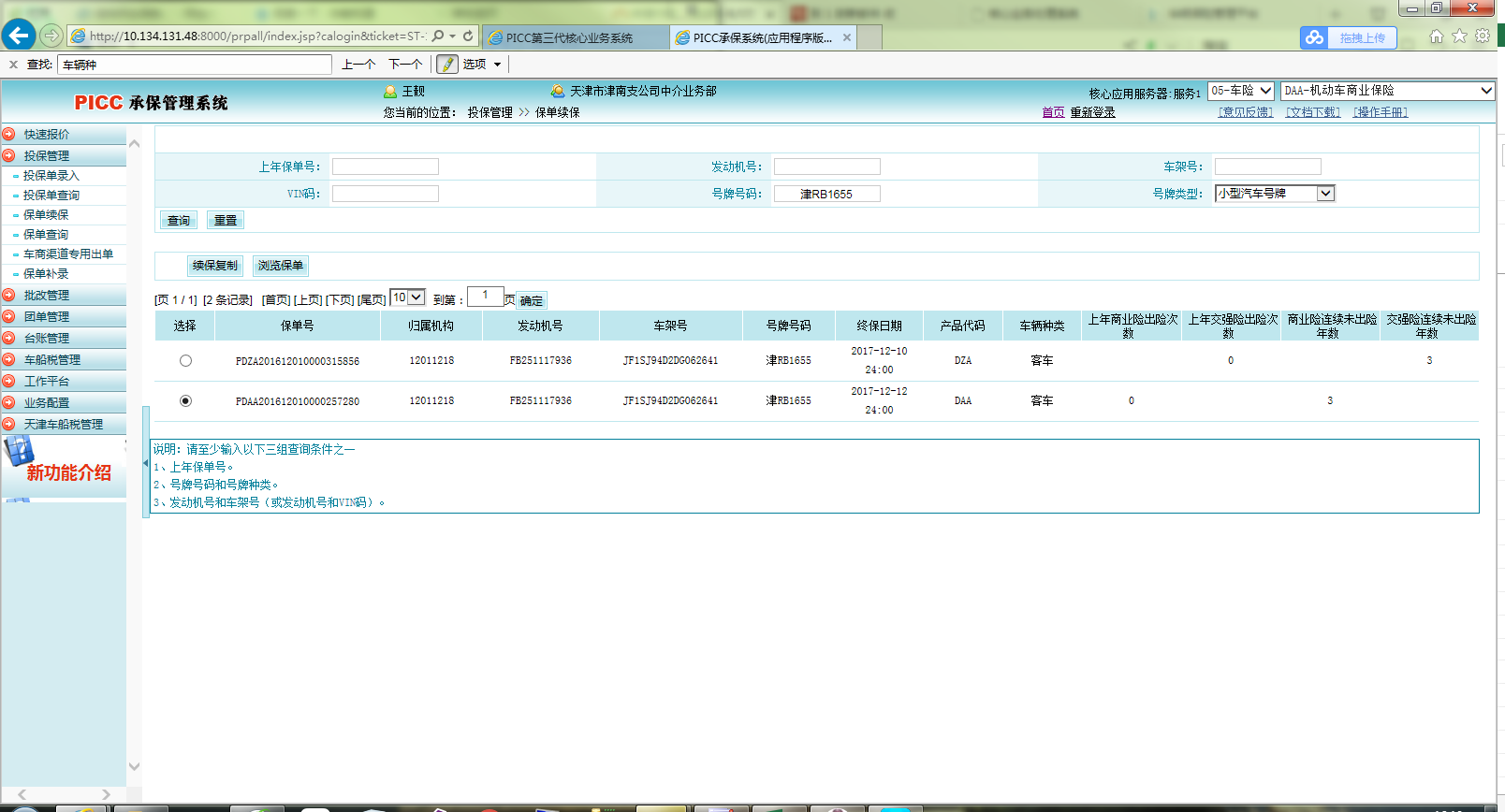Click the browser back arrow button

[19, 36]
